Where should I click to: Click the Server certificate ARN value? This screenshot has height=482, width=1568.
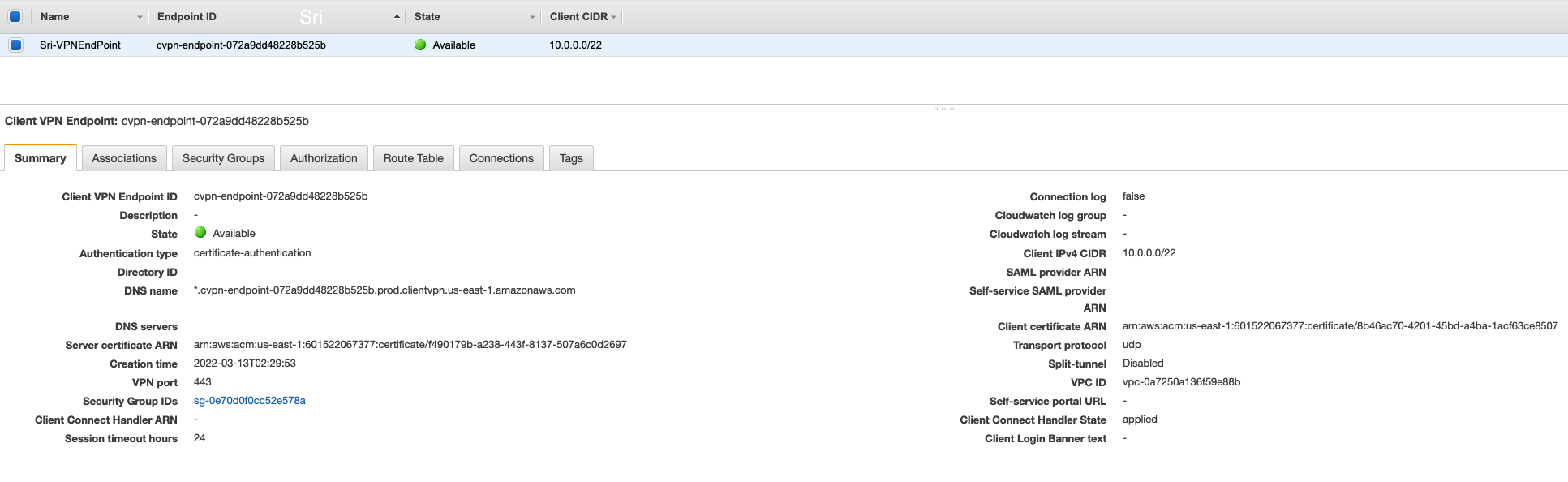pos(410,345)
